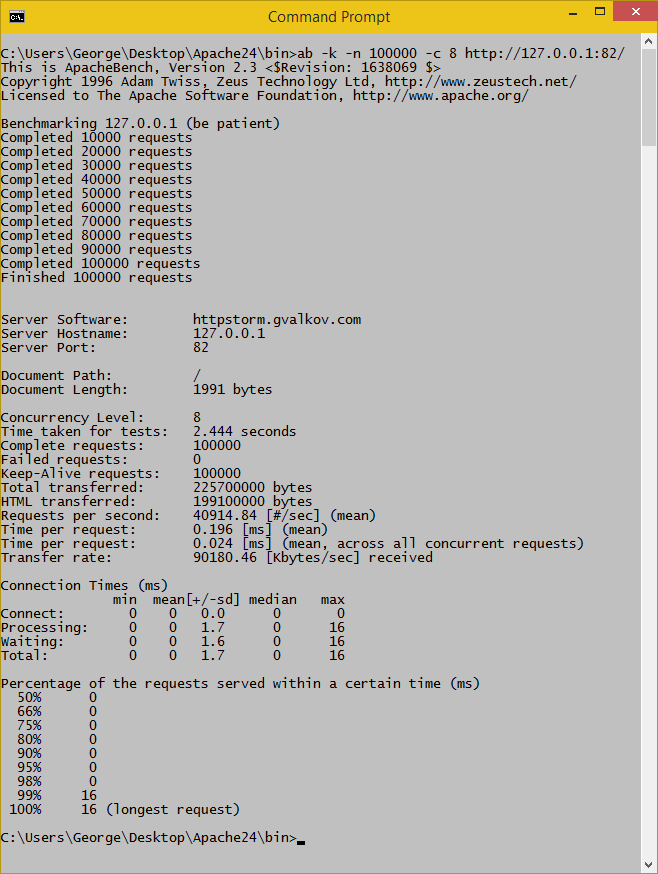Click the 'Connection Times (ms)' heading
The width and height of the screenshot is (658, 874).
pyautogui.click(x=84, y=586)
